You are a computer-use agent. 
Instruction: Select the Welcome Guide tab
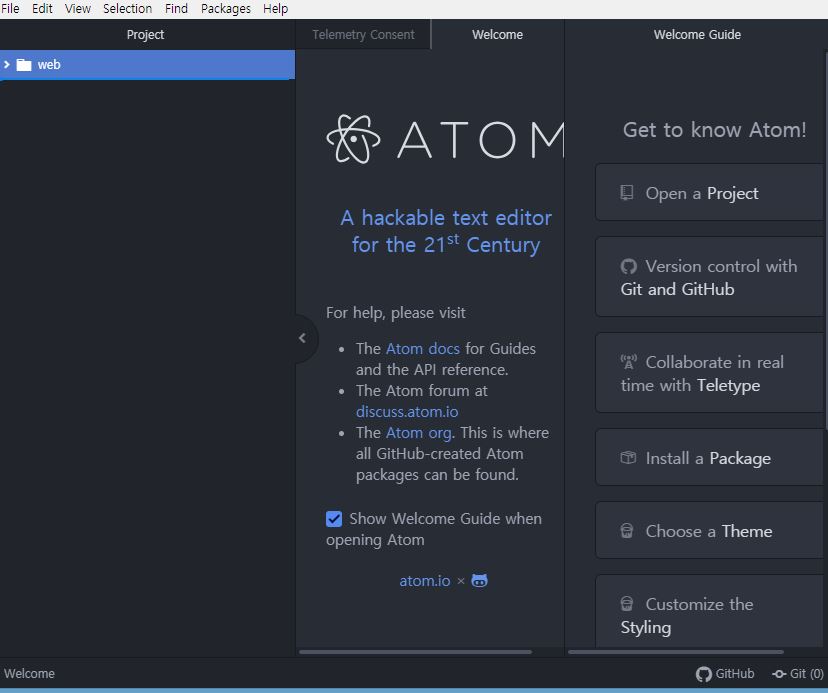[x=697, y=34]
